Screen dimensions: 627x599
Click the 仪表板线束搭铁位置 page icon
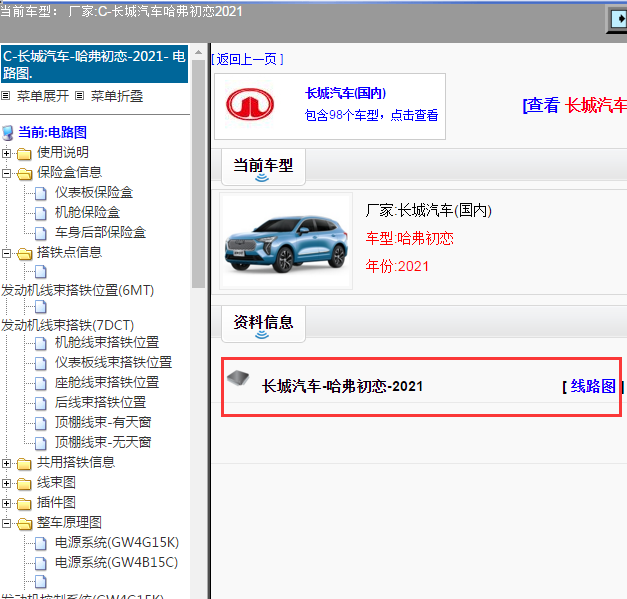tap(40, 363)
